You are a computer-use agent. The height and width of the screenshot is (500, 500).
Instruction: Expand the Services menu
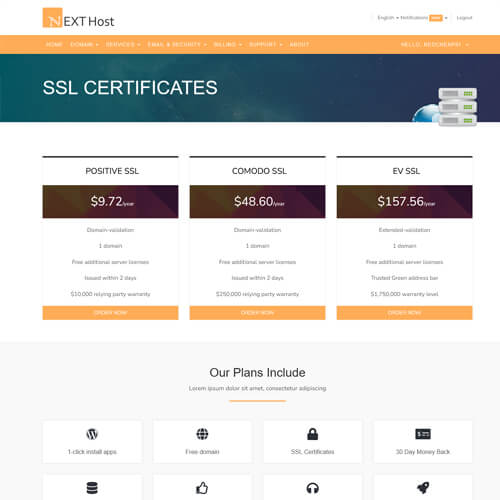(123, 44)
